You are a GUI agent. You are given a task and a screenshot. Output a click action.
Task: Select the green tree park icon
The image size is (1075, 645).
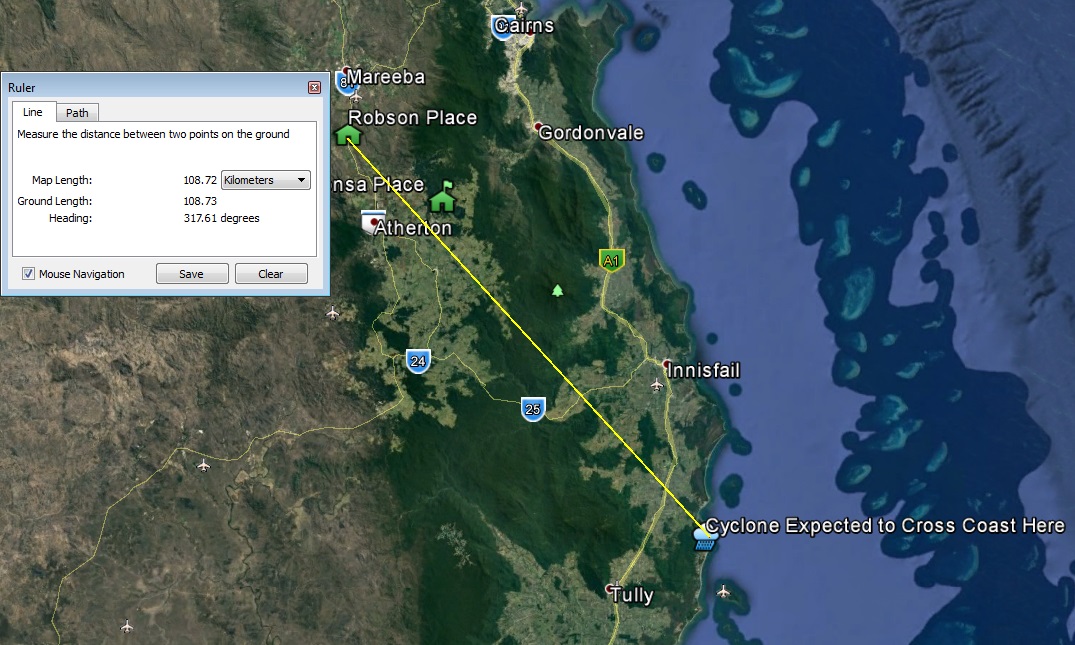[x=557, y=291]
